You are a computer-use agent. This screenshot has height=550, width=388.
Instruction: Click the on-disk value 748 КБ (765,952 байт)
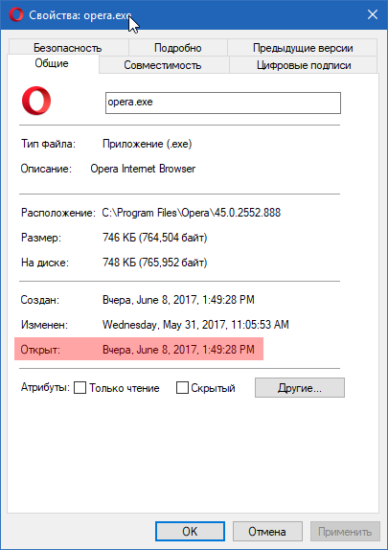[x=155, y=262]
